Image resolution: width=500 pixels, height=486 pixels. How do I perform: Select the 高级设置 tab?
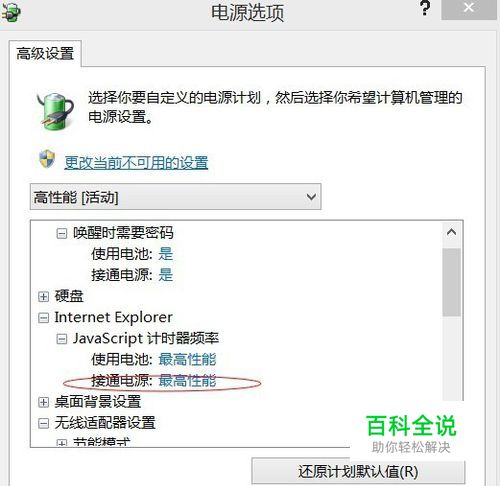pos(45,54)
